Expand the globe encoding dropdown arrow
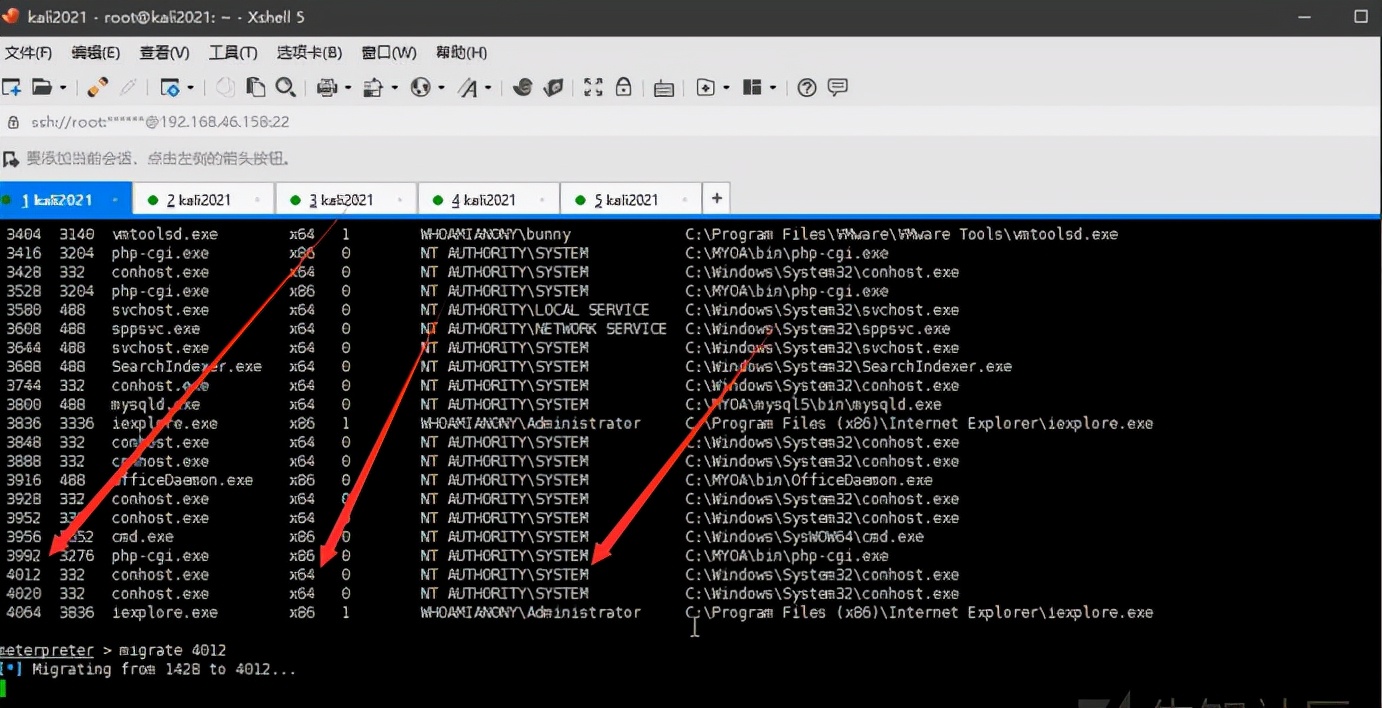This screenshot has width=1382, height=708. pos(441,88)
